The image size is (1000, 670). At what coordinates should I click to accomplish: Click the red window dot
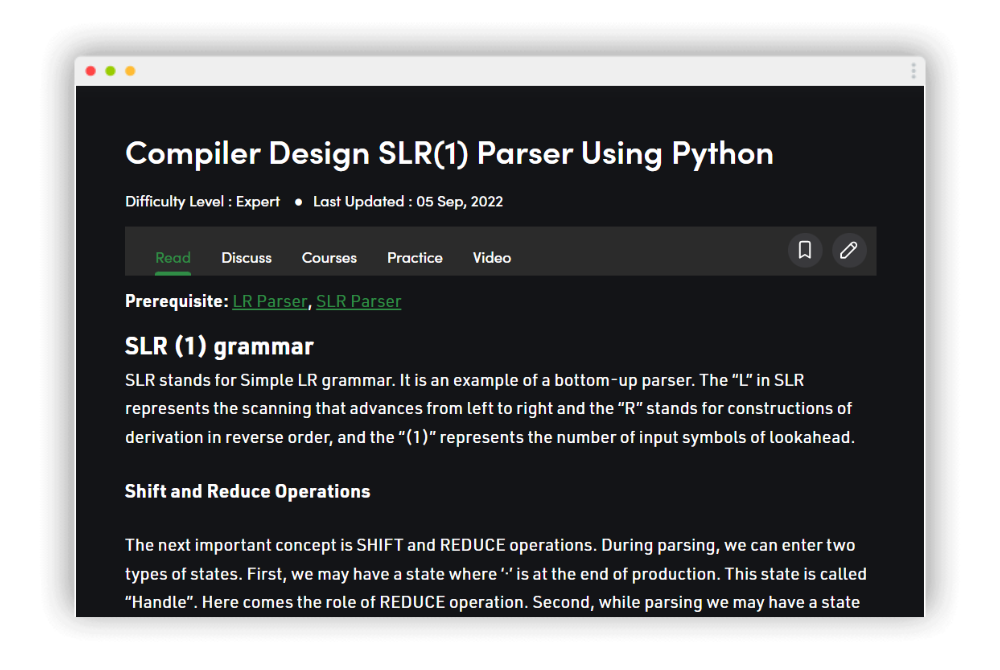tap(91, 71)
